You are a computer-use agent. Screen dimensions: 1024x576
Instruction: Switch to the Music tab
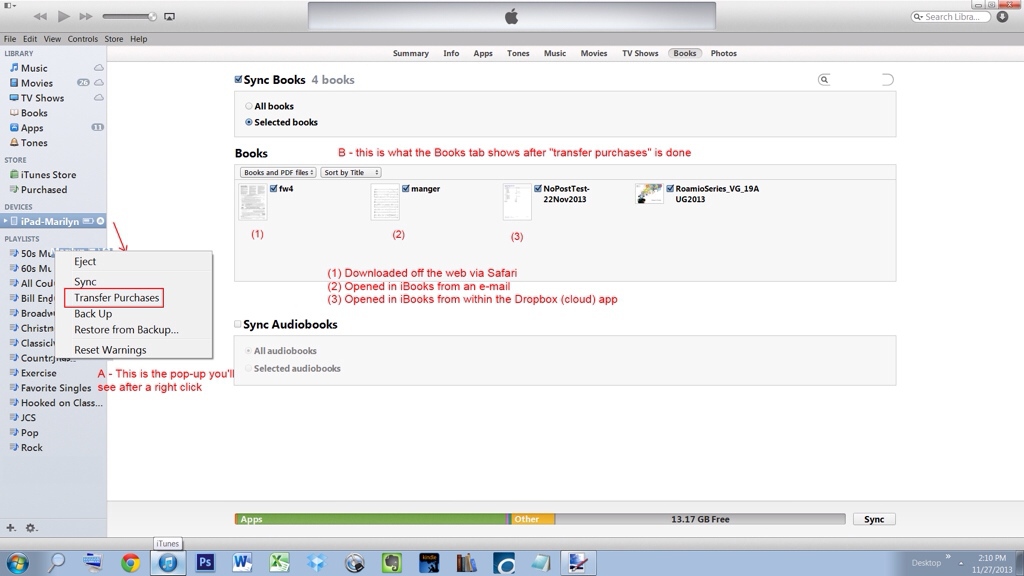(x=555, y=54)
